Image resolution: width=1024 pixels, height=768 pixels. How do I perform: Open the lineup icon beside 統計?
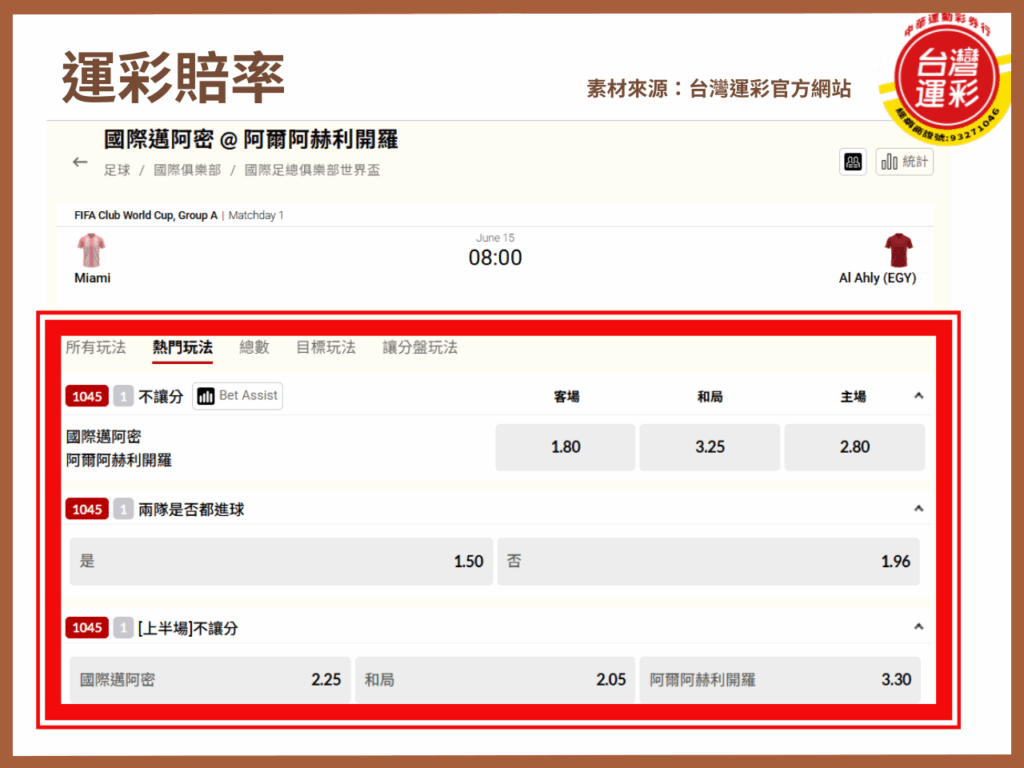click(x=852, y=162)
